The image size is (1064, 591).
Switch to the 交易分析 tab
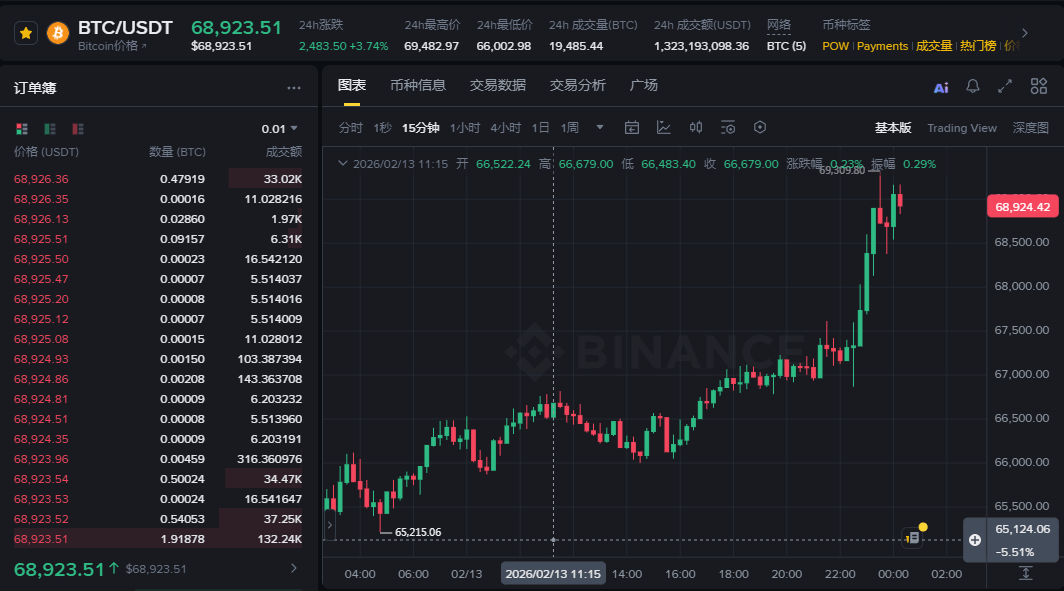pyautogui.click(x=577, y=85)
